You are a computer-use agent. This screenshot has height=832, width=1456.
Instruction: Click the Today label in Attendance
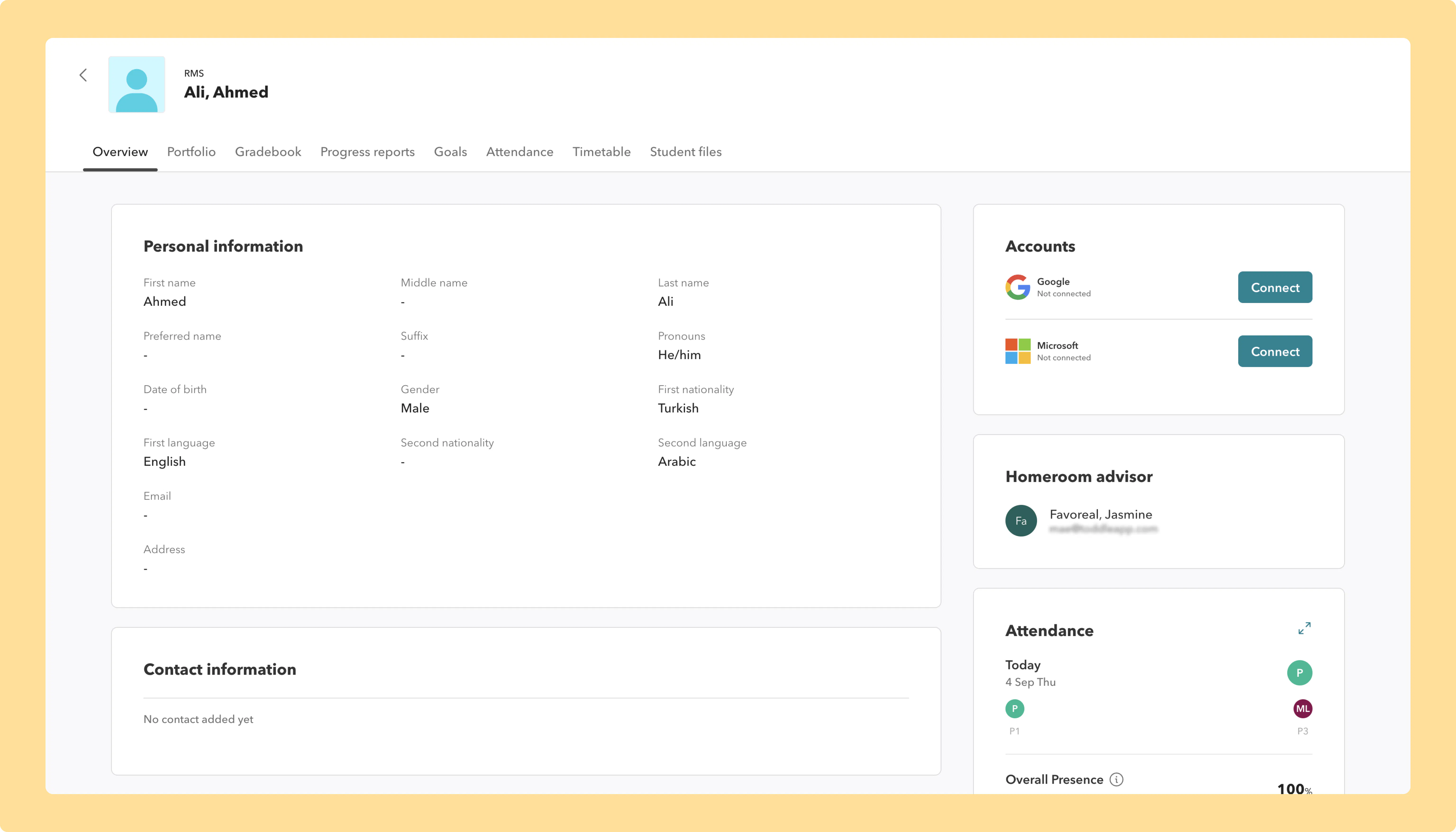1023,665
